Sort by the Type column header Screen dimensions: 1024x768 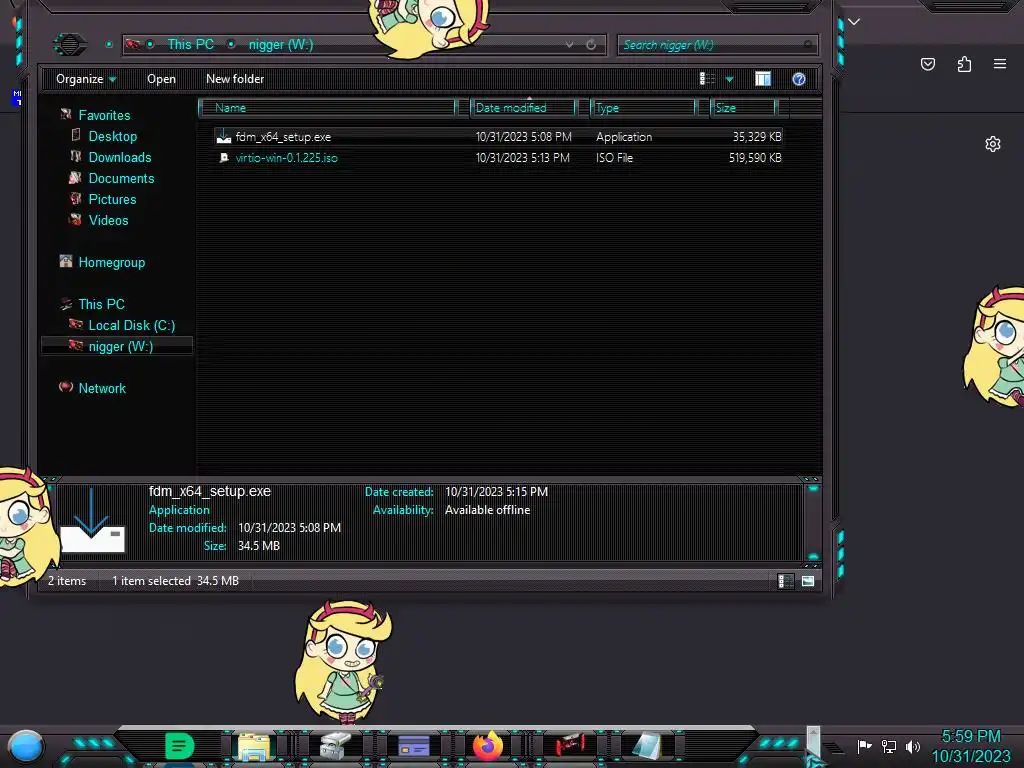pos(643,108)
